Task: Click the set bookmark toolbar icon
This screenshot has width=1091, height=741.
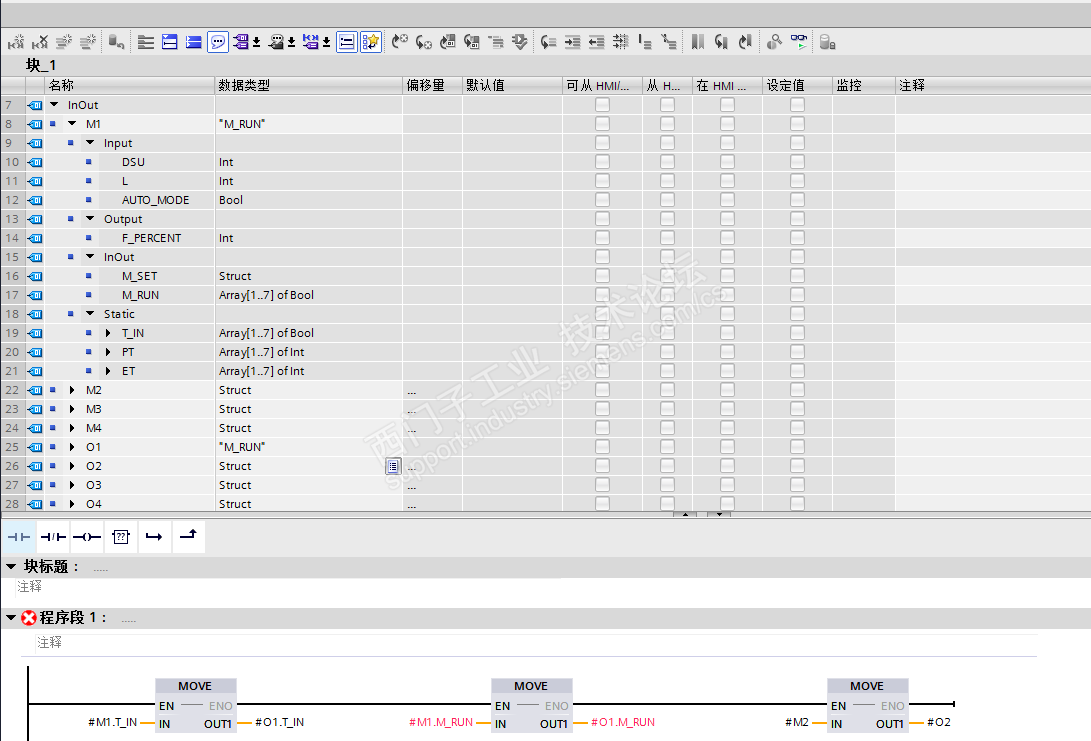Action: point(697,42)
